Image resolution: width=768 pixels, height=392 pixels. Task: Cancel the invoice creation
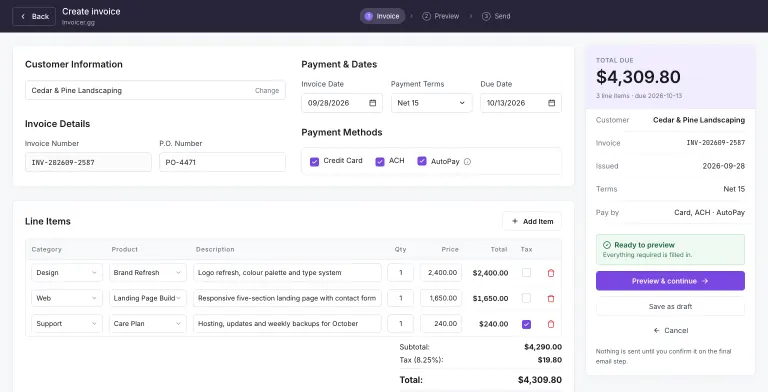[x=671, y=330]
